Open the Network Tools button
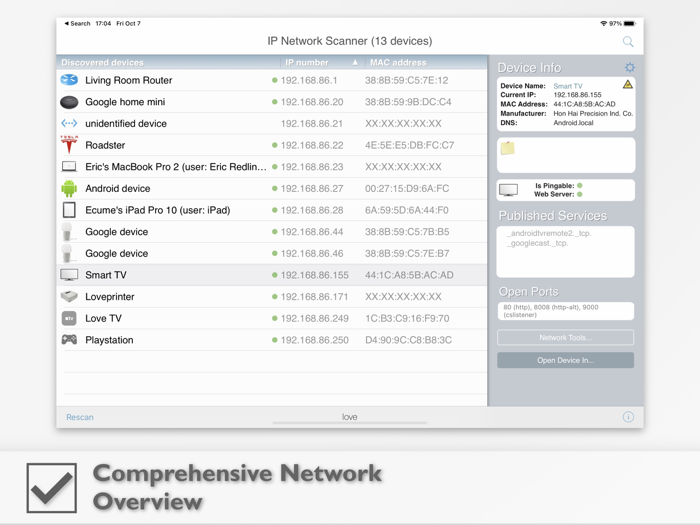The height and width of the screenshot is (525, 700). pos(565,338)
